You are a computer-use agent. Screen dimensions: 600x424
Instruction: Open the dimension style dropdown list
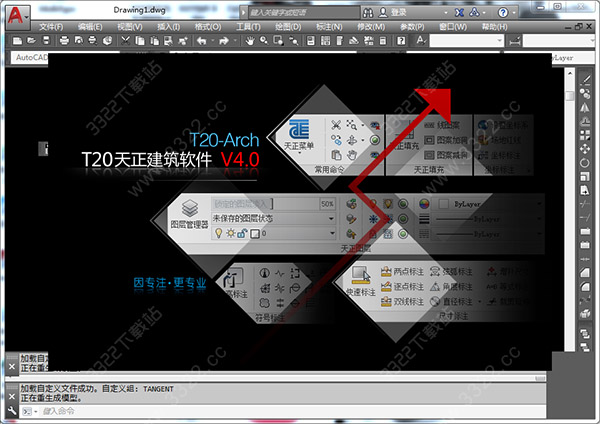tap(593, 41)
